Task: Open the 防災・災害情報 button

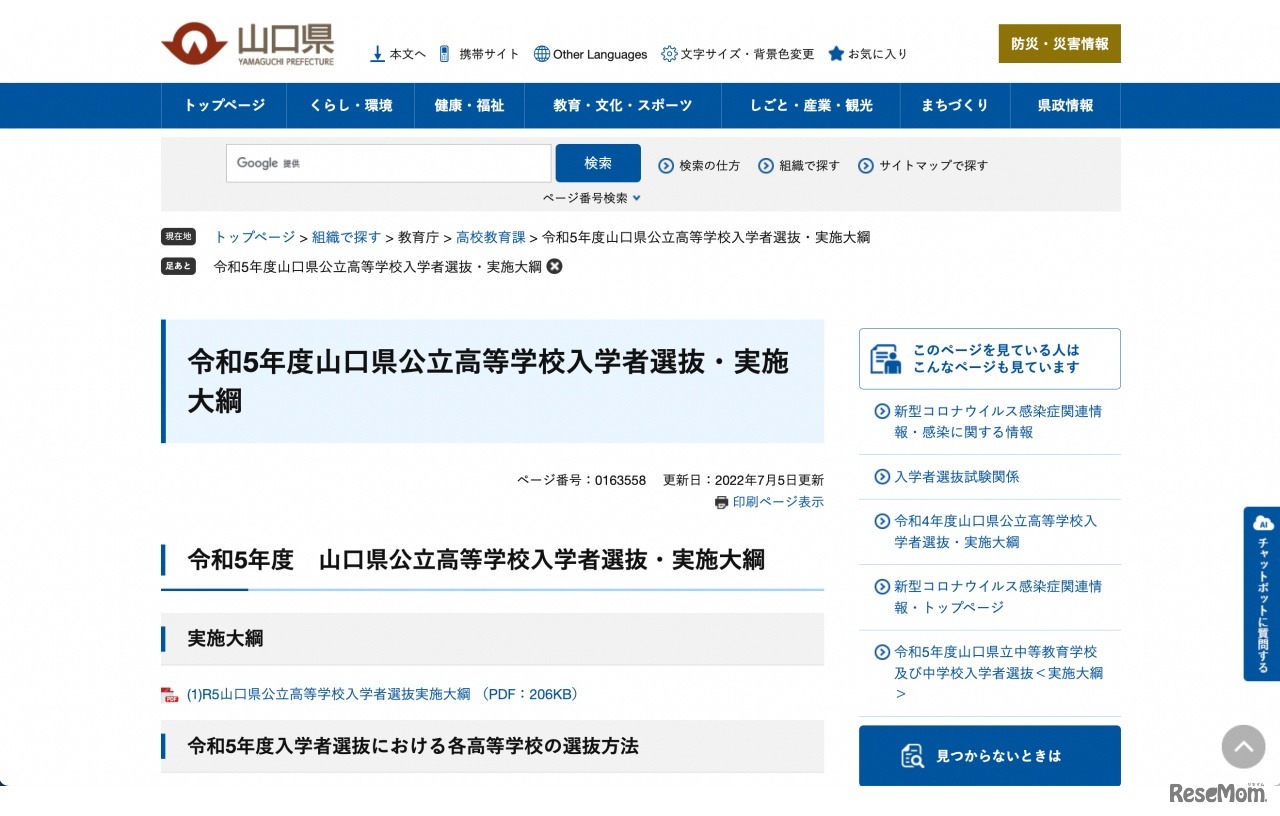Action: pos(1059,44)
